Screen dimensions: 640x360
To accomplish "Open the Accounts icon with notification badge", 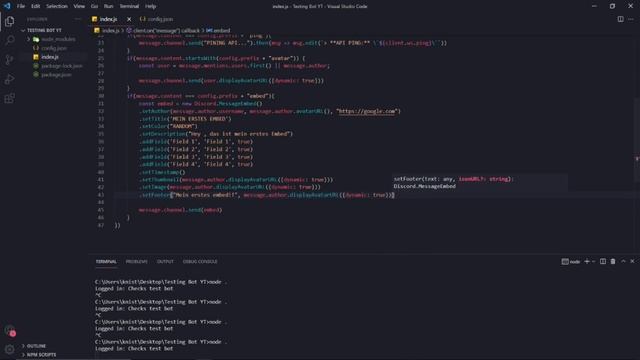I will [x=9, y=331].
